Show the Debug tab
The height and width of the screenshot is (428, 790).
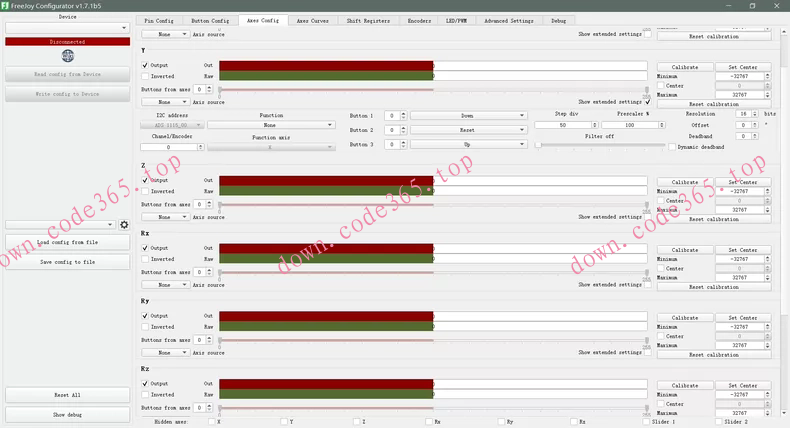click(558, 21)
